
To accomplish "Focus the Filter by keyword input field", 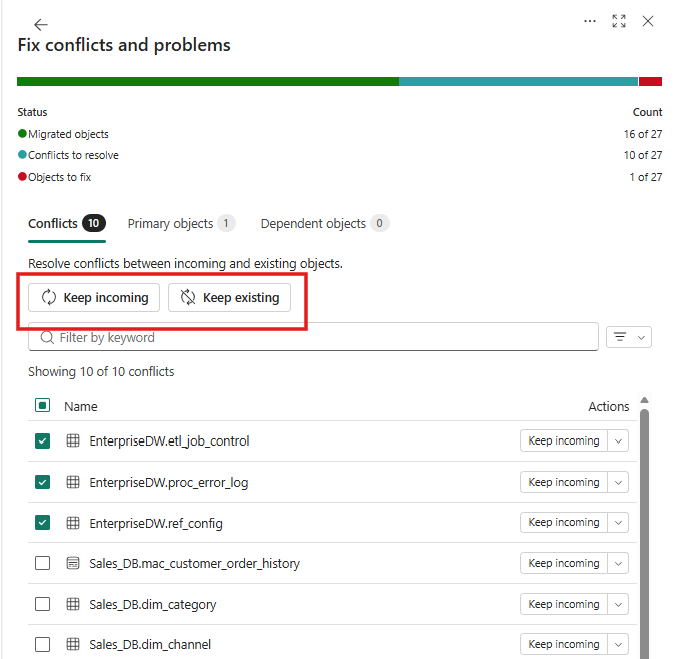I will point(313,337).
